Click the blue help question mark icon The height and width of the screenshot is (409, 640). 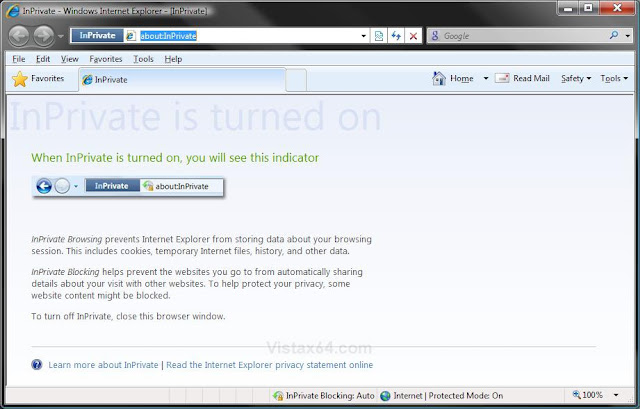click(37, 365)
